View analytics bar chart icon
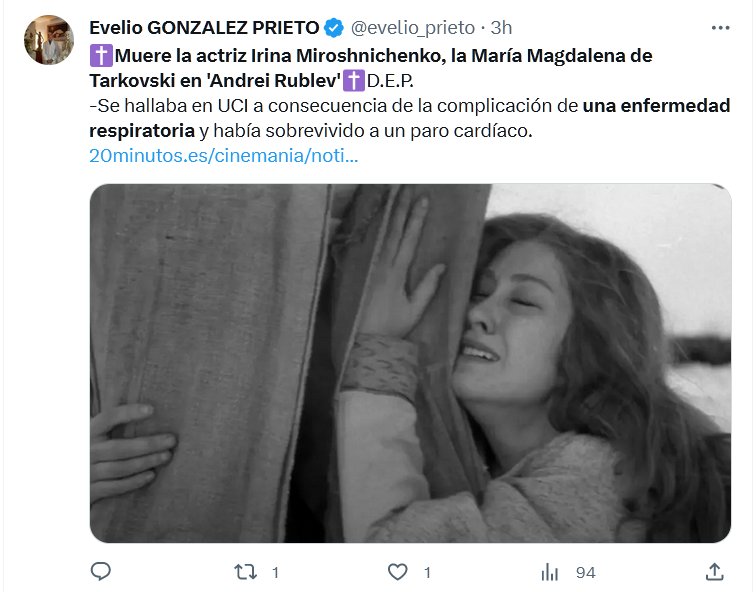 click(550, 572)
